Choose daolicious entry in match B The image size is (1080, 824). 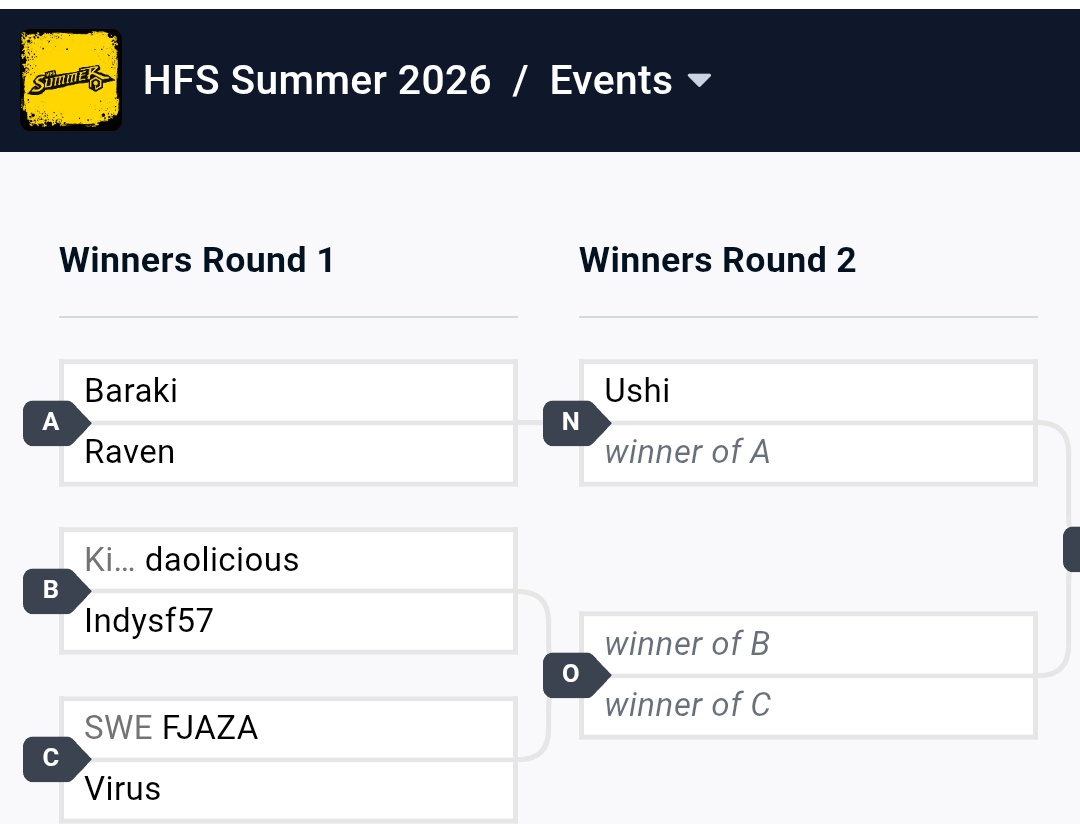click(289, 560)
